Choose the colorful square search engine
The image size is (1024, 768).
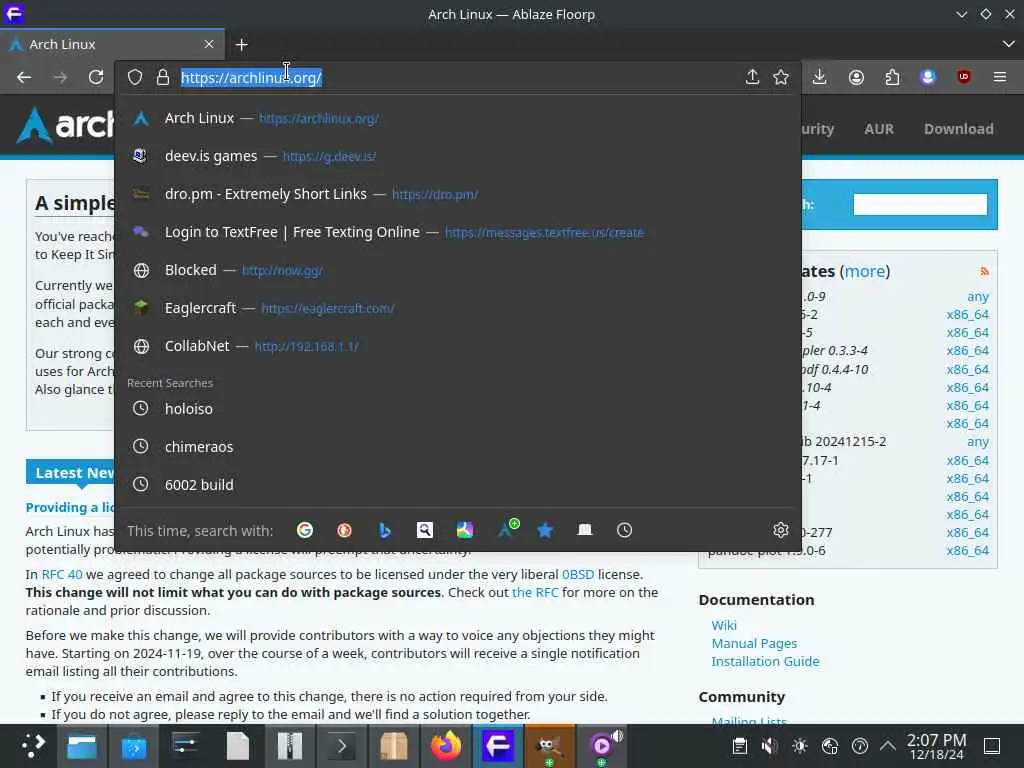pos(465,530)
